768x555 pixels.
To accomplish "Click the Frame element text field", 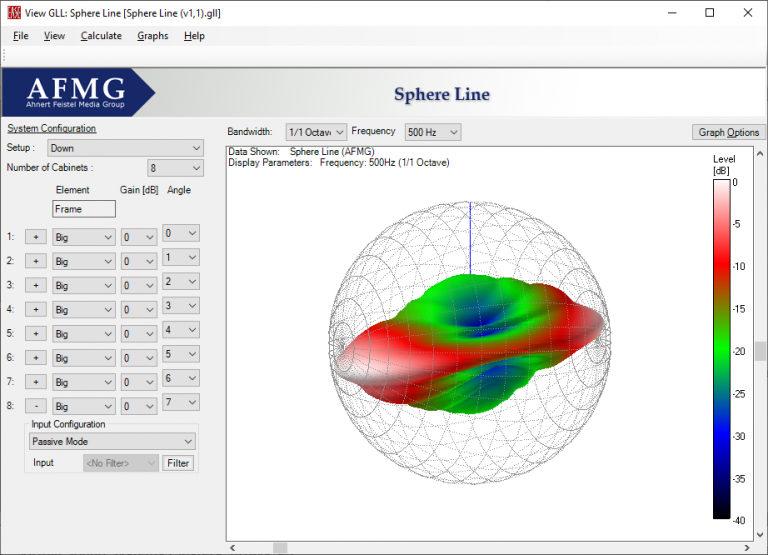I will tap(84, 209).
